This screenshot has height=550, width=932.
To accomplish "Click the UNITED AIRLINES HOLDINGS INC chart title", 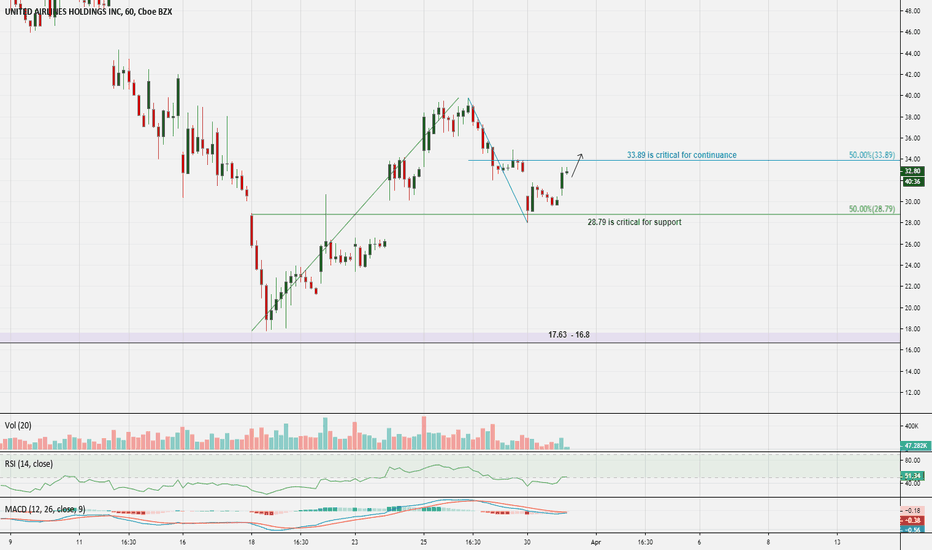I will coord(88,11).
